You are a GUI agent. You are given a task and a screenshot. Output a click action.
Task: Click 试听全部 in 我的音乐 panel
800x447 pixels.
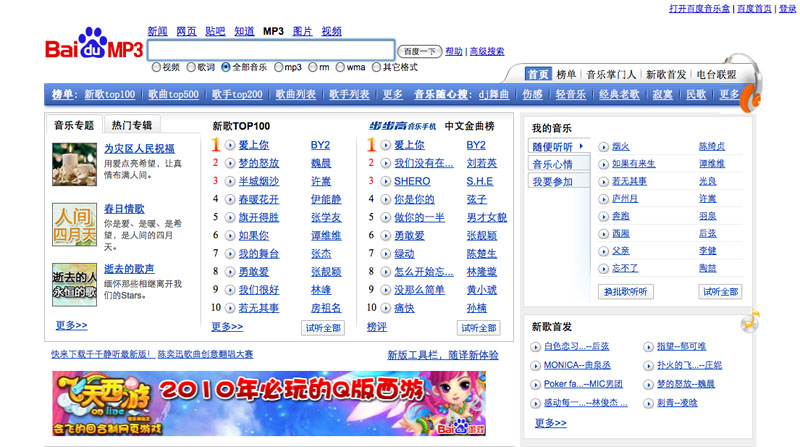[720, 292]
